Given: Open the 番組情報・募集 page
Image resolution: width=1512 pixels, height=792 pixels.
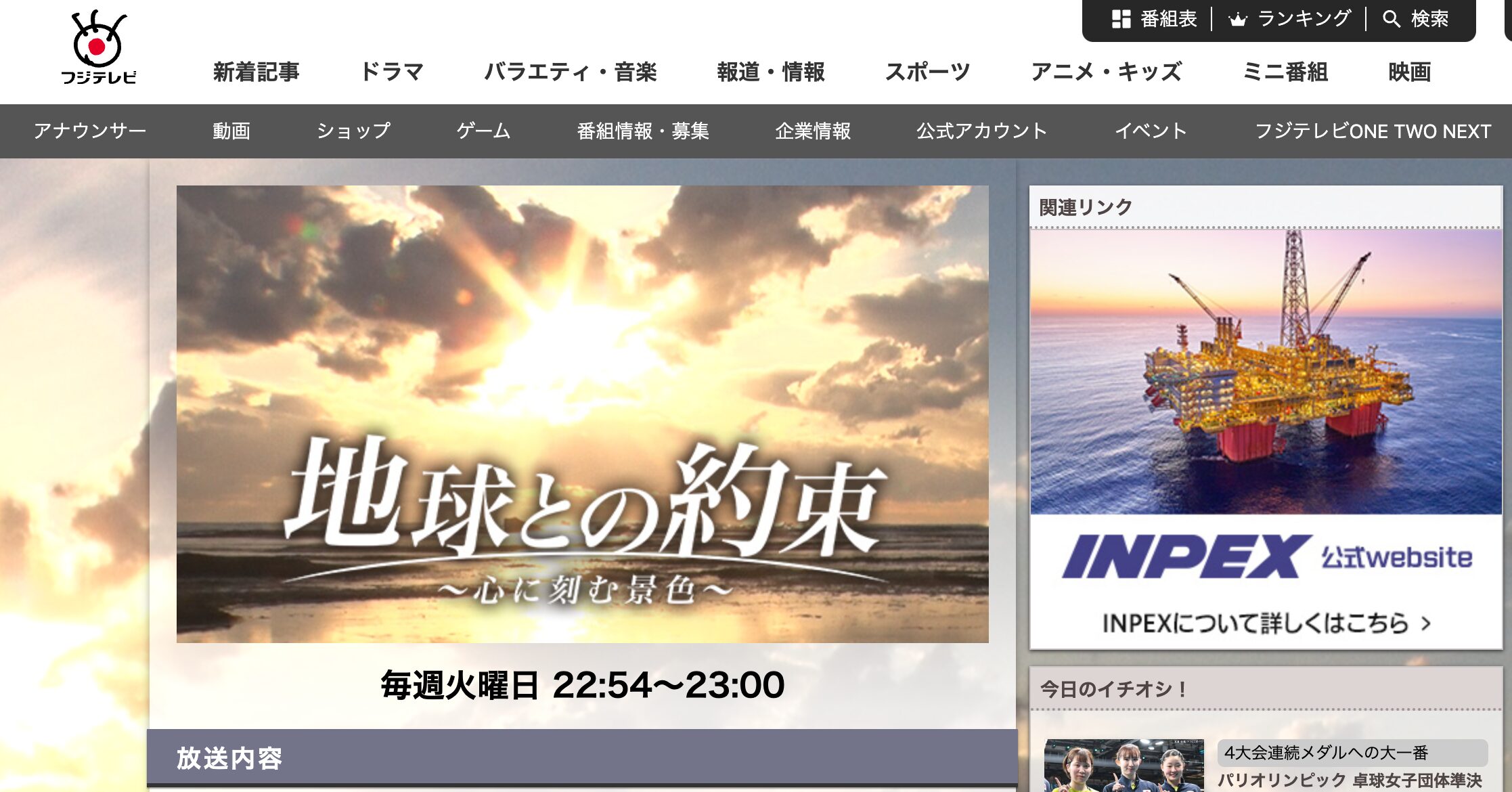Looking at the screenshot, I should pos(644,131).
